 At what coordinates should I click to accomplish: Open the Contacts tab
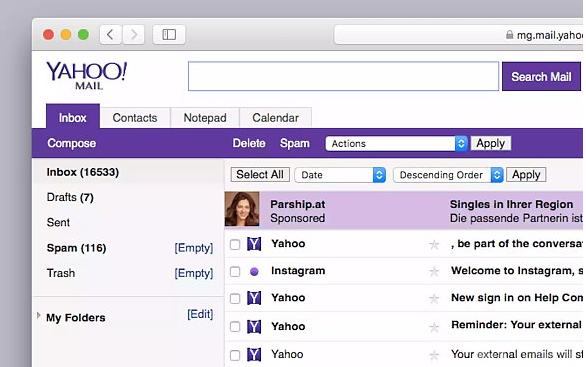135,118
